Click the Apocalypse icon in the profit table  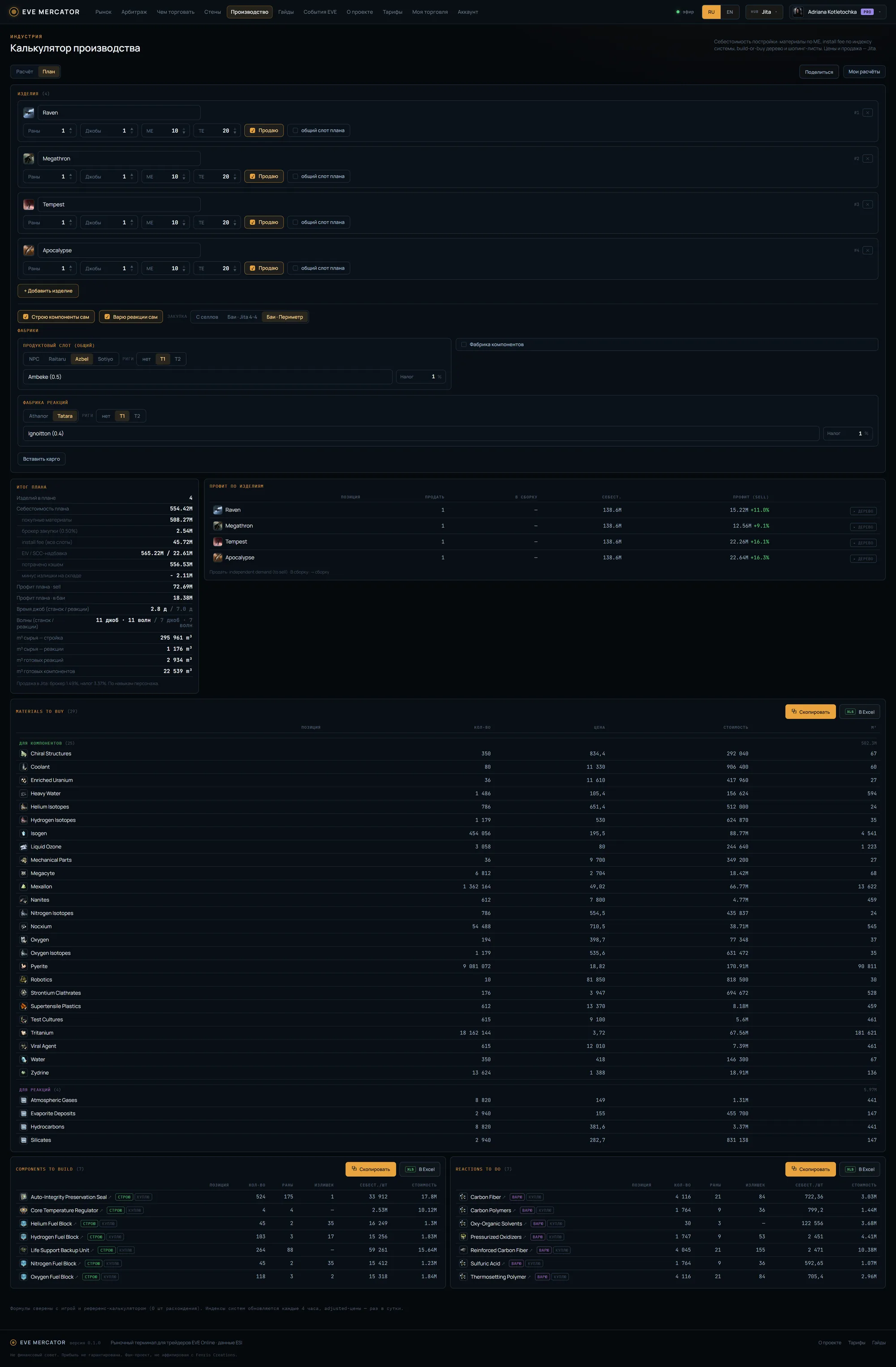click(x=218, y=558)
